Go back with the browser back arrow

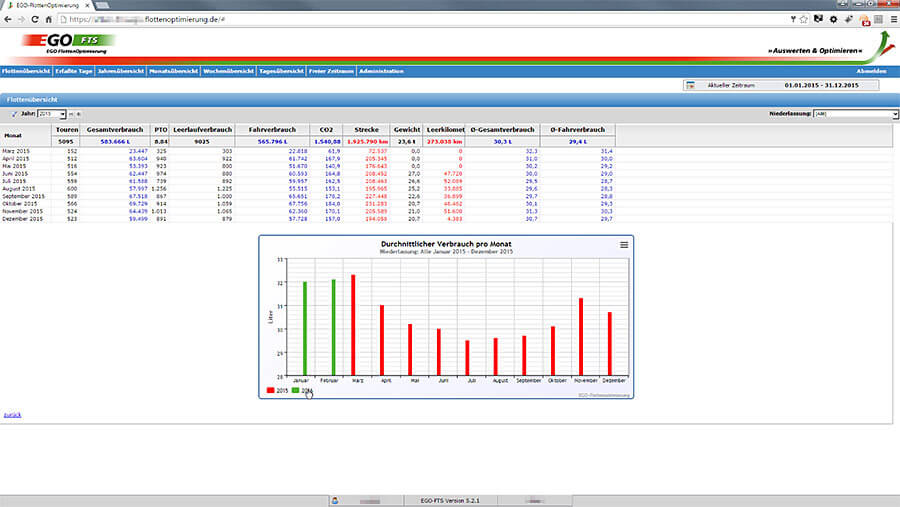click(x=8, y=20)
